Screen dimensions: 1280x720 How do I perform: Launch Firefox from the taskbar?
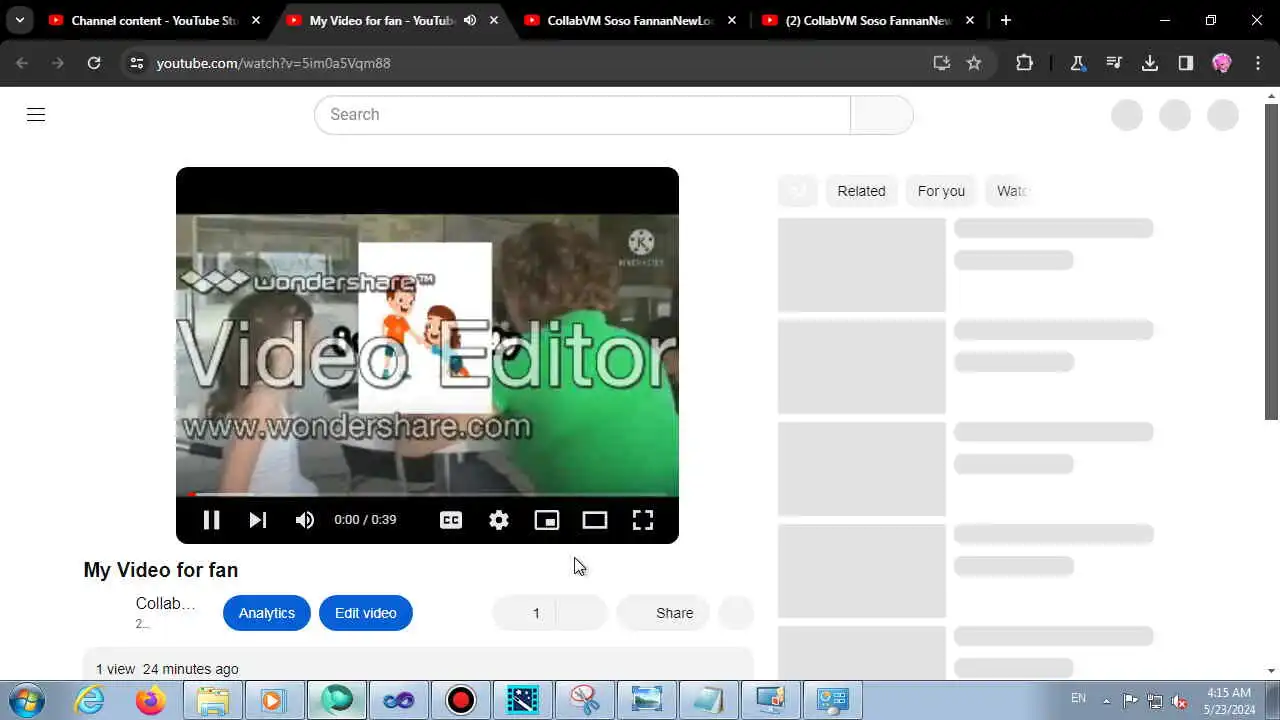151,700
